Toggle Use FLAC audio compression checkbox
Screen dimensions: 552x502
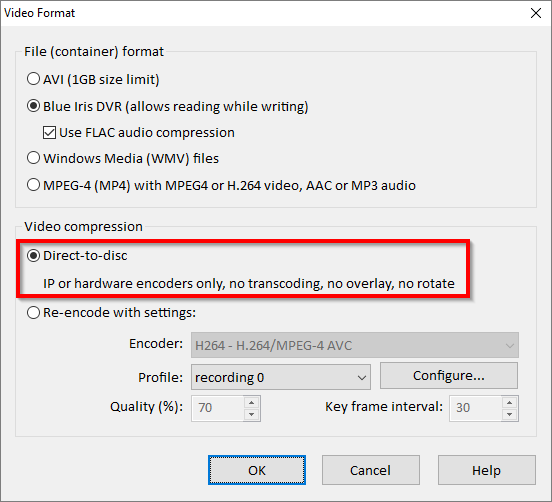click(139, 133)
